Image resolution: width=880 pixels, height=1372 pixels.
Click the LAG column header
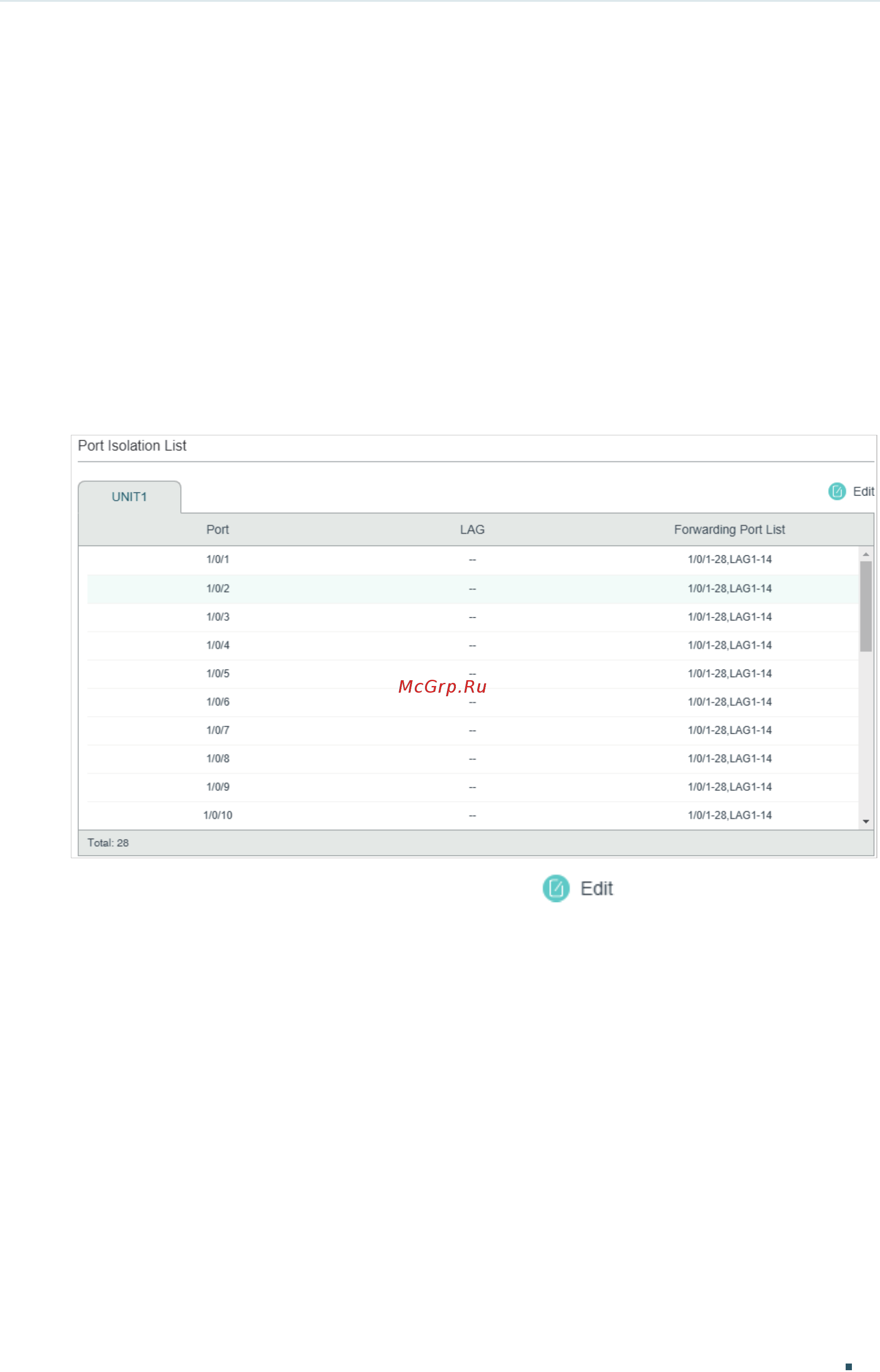[473, 530]
